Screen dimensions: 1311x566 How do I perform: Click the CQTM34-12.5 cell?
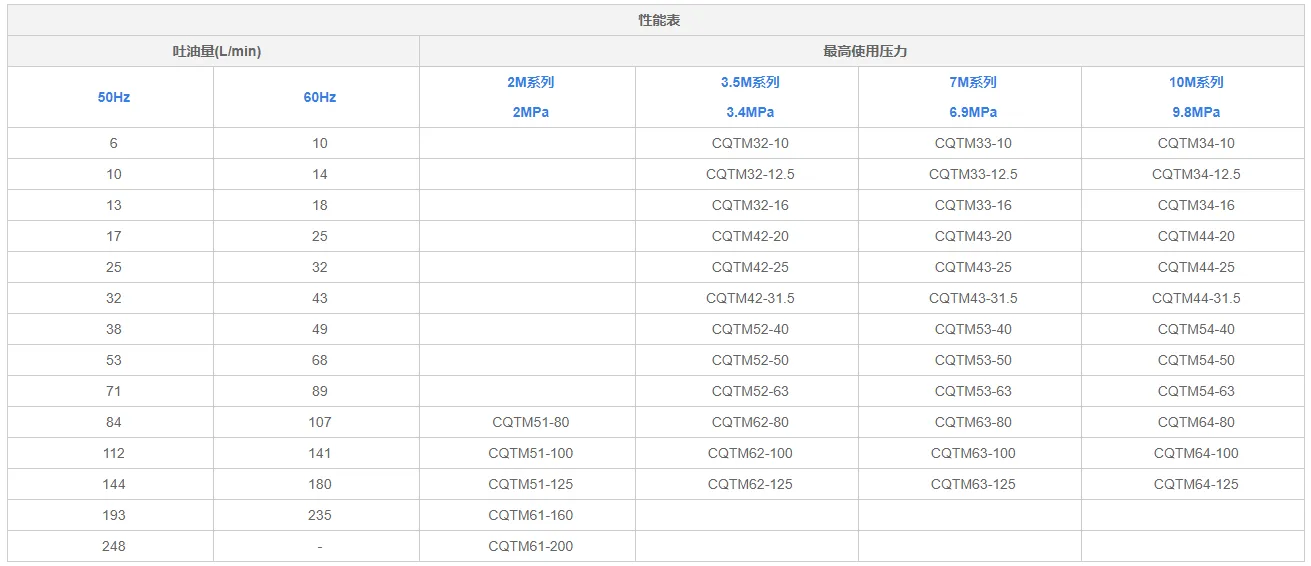(1196, 174)
